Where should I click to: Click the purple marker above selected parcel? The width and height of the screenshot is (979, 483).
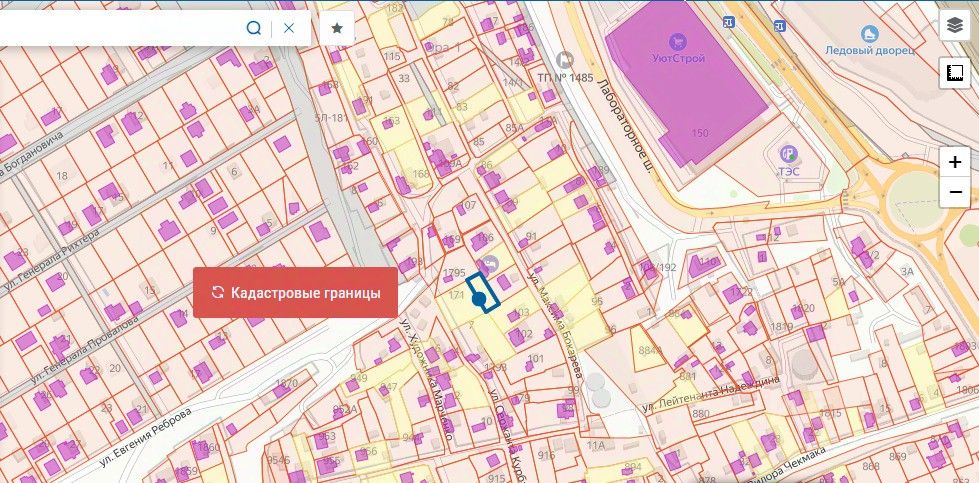click(x=490, y=265)
